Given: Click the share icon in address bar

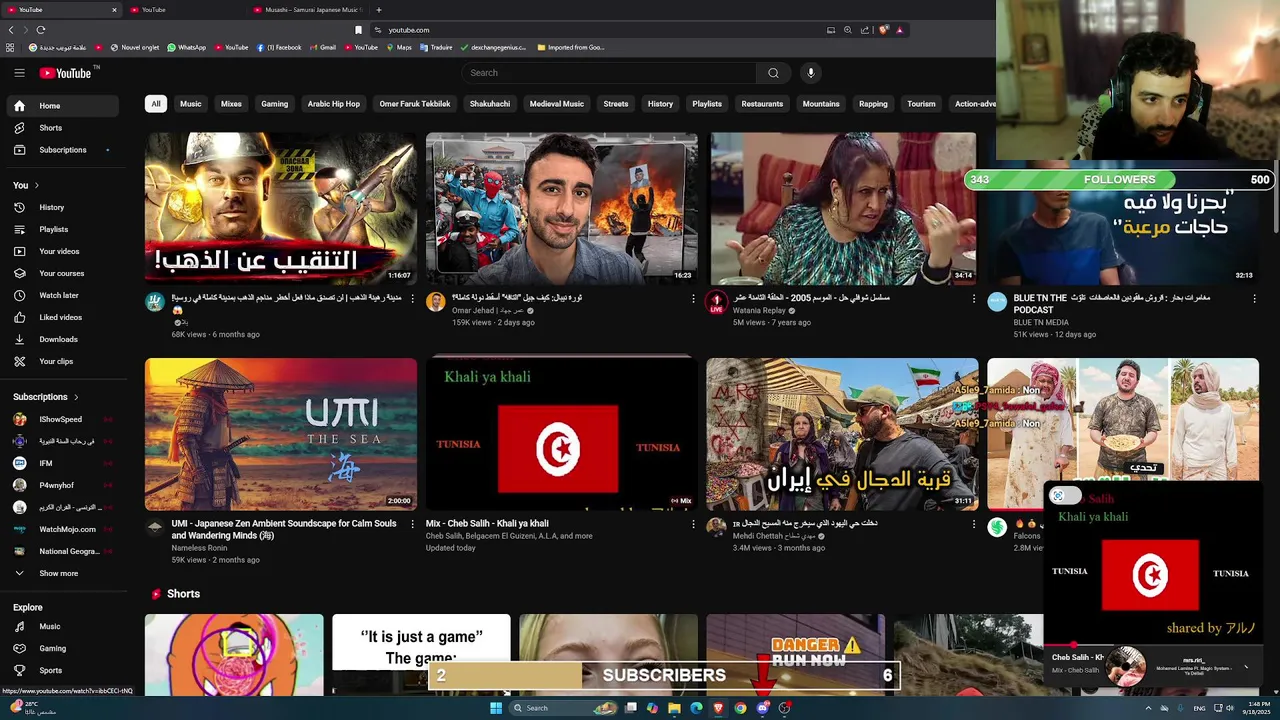Looking at the screenshot, I should pyautogui.click(x=865, y=30).
